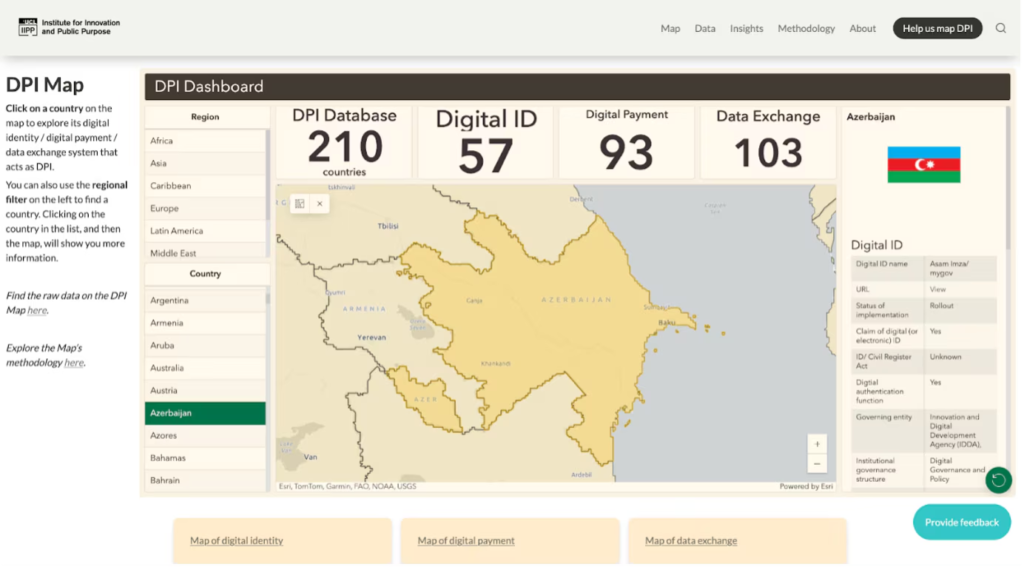Select Europe in the Region list
The width and height of the screenshot is (1024, 567).
pos(165,208)
